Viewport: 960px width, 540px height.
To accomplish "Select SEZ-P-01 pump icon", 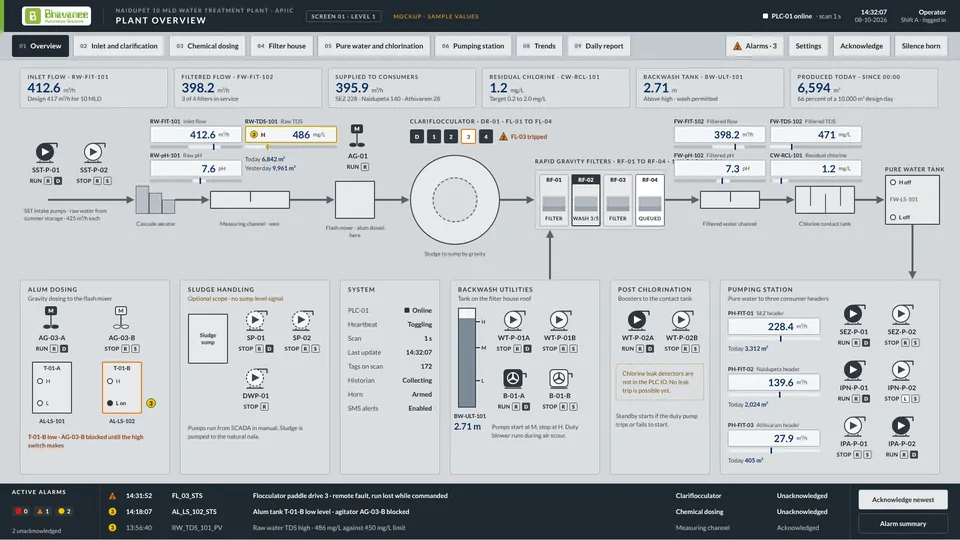I will [x=853, y=315].
